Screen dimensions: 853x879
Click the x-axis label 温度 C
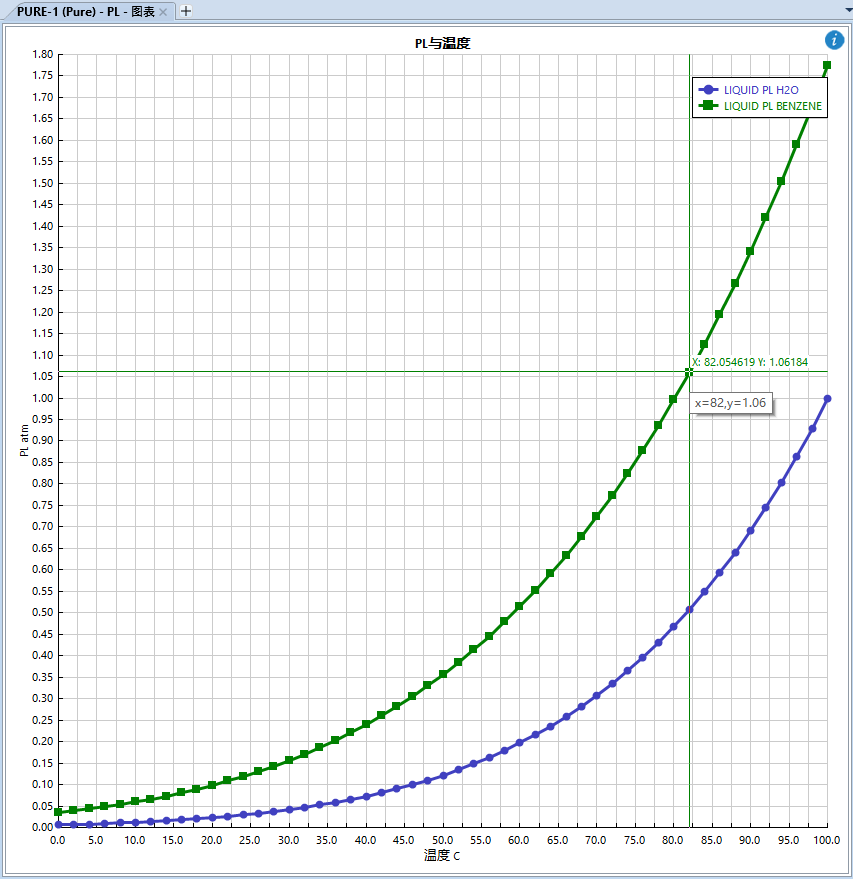[x=442, y=856]
